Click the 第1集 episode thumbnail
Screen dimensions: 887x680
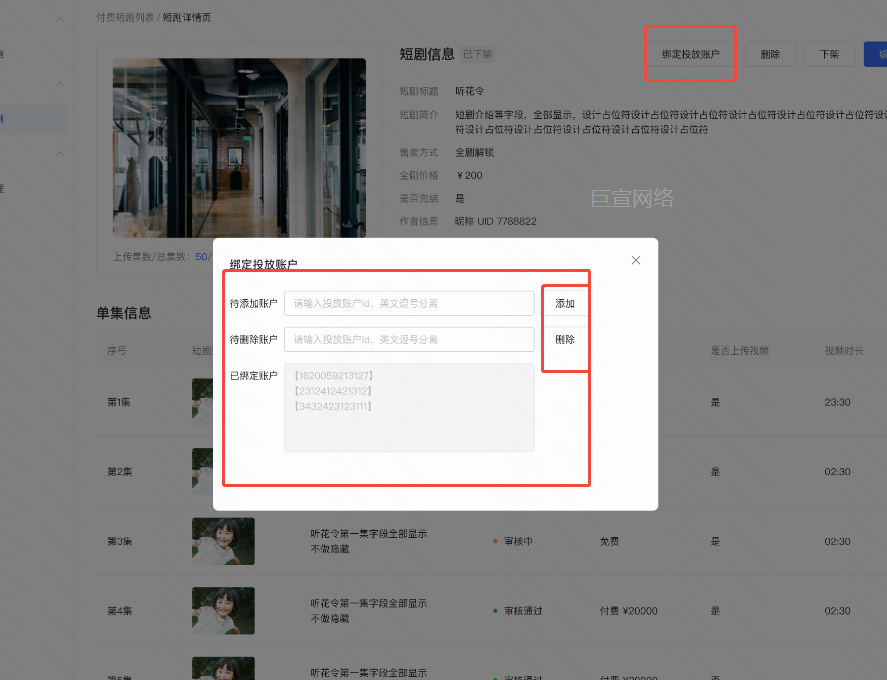[223, 401]
